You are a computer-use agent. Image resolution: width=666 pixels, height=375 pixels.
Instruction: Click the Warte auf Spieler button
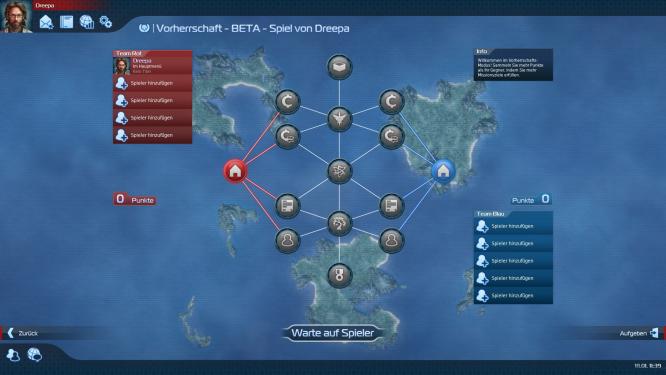click(x=333, y=333)
